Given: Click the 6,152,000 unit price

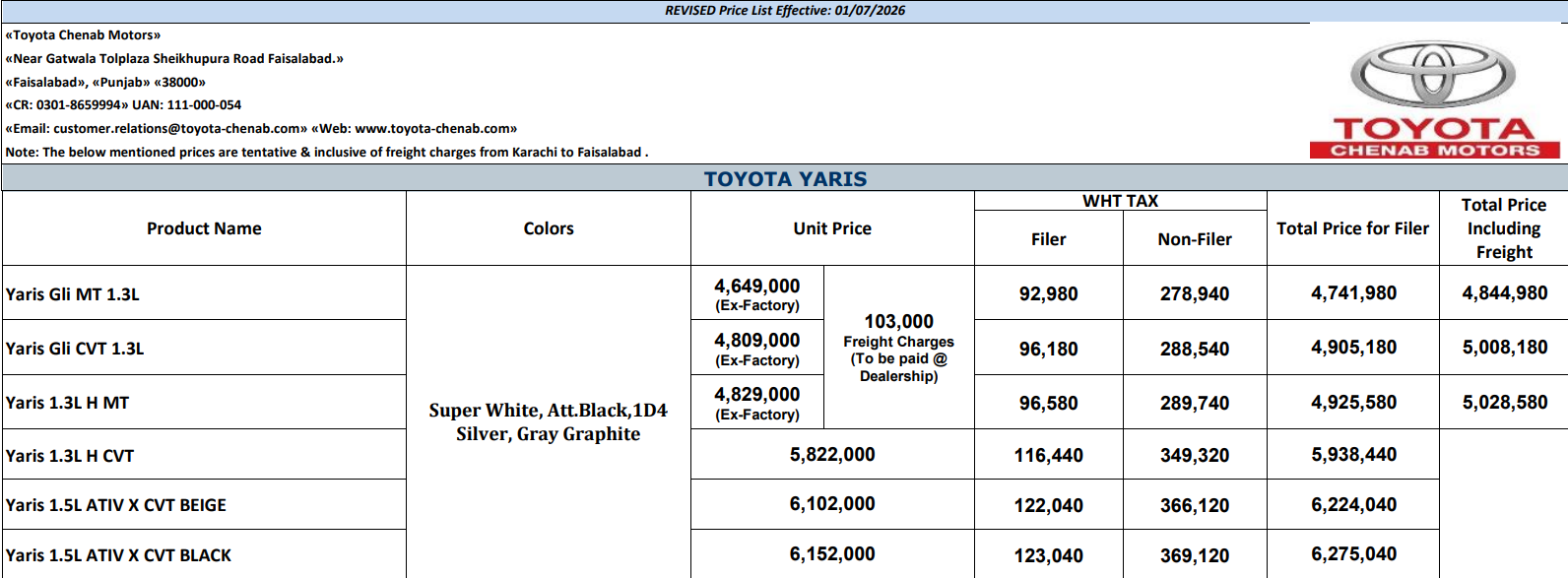Looking at the screenshot, I should (832, 554).
